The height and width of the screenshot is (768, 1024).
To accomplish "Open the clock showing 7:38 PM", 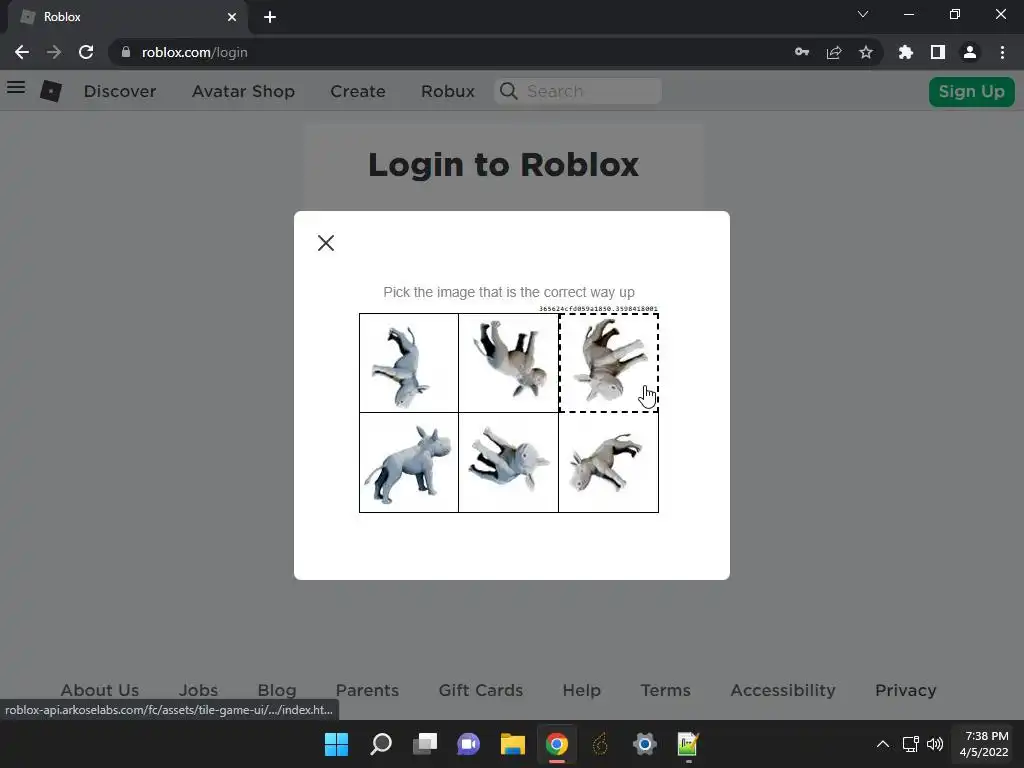I will point(984,744).
